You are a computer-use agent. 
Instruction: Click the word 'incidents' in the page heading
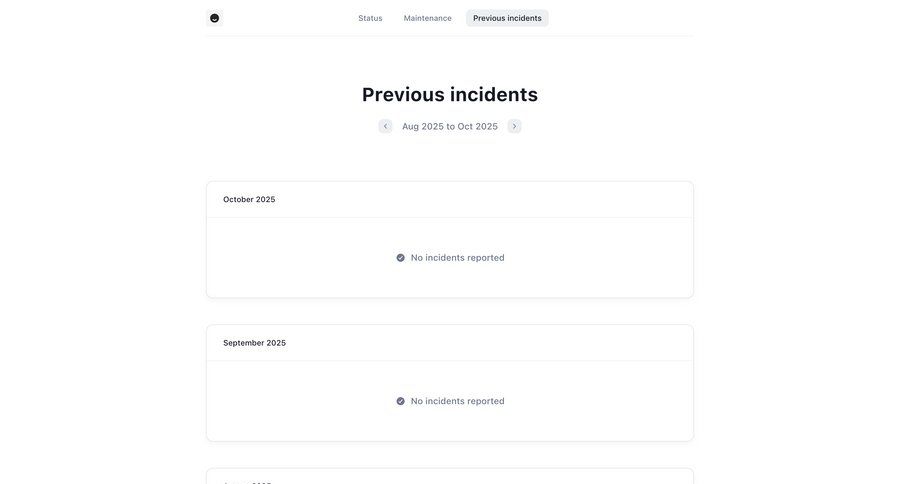(493, 94)
